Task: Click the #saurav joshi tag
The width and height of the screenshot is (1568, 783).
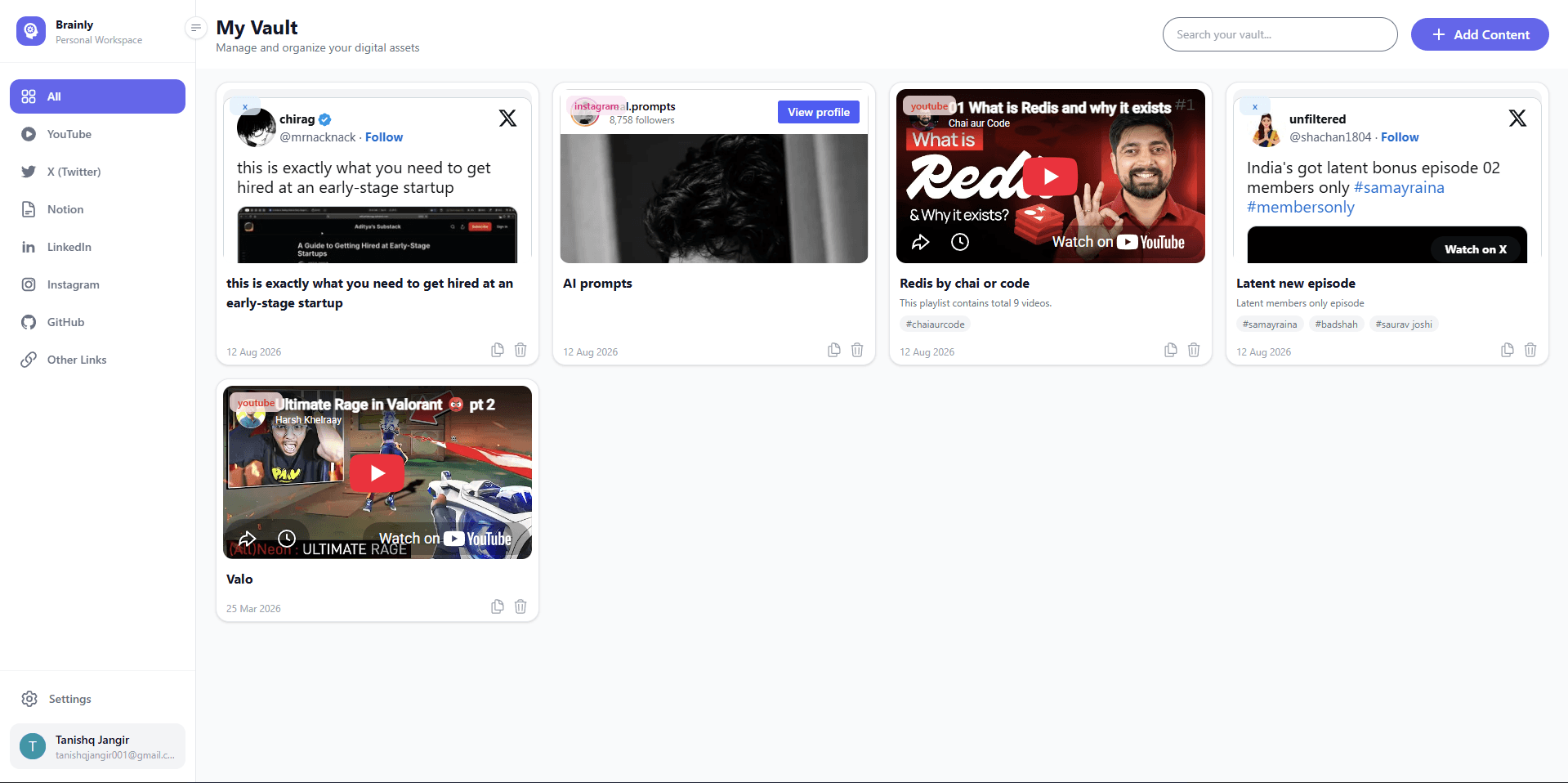Action: coord(1404,324)
